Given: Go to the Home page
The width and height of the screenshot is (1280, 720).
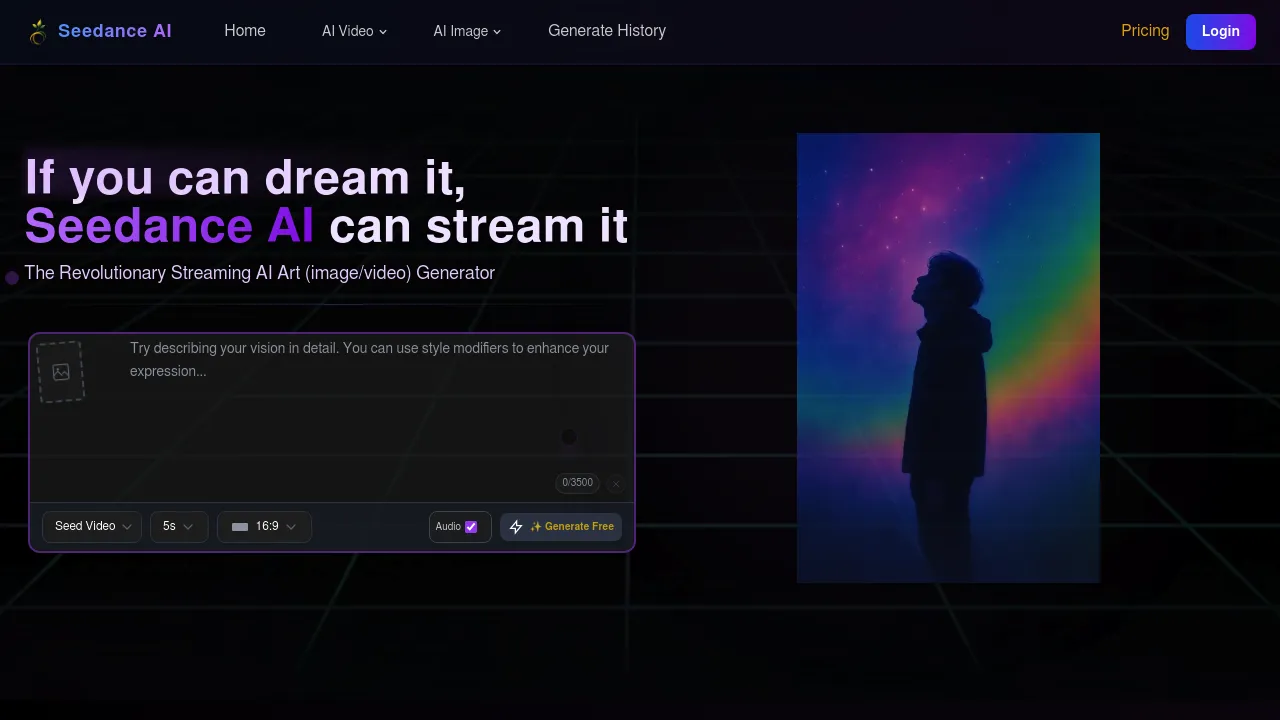Looking at the screenshot, I should 245,31.
